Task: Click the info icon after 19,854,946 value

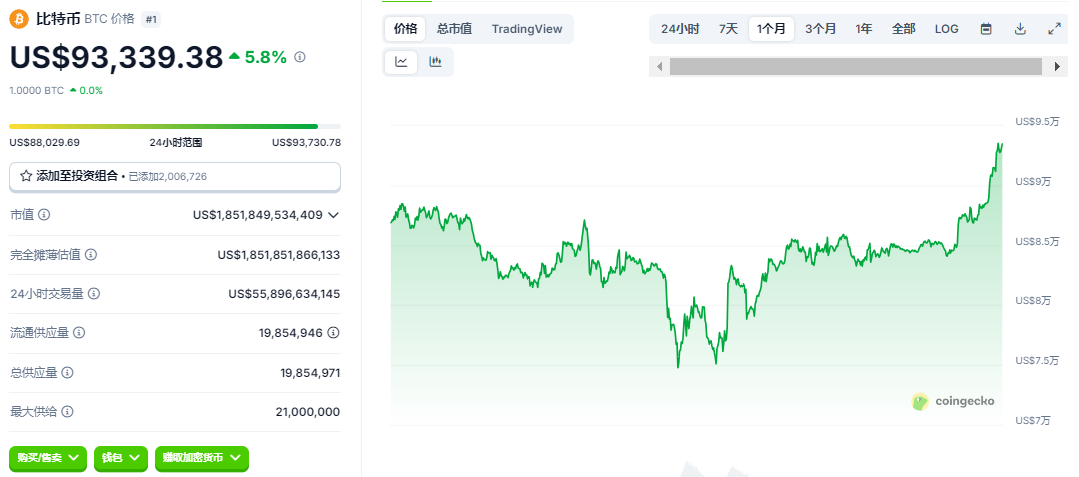Action: 334,333
